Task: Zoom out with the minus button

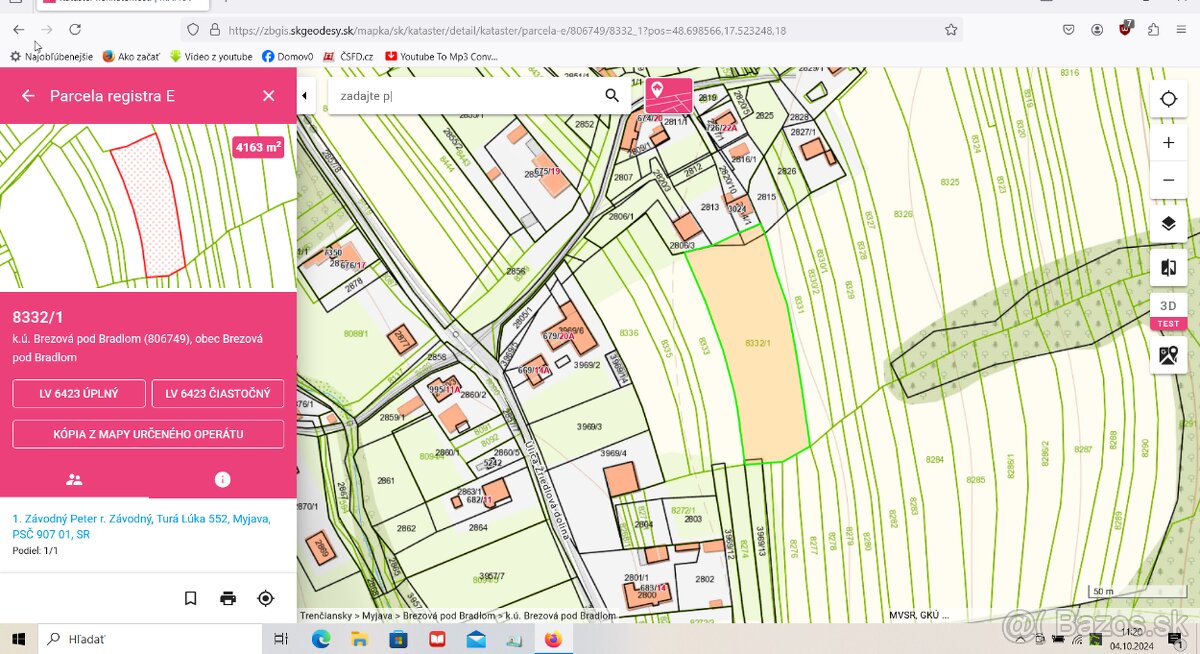Action: pos(1168,180)
